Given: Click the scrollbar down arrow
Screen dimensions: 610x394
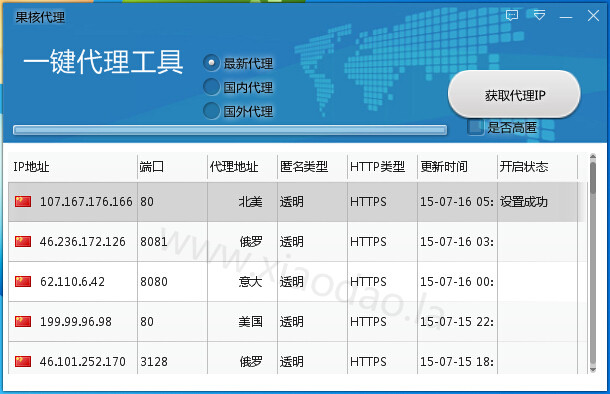Looking at the screenshot, I should (x=593, y=369).
